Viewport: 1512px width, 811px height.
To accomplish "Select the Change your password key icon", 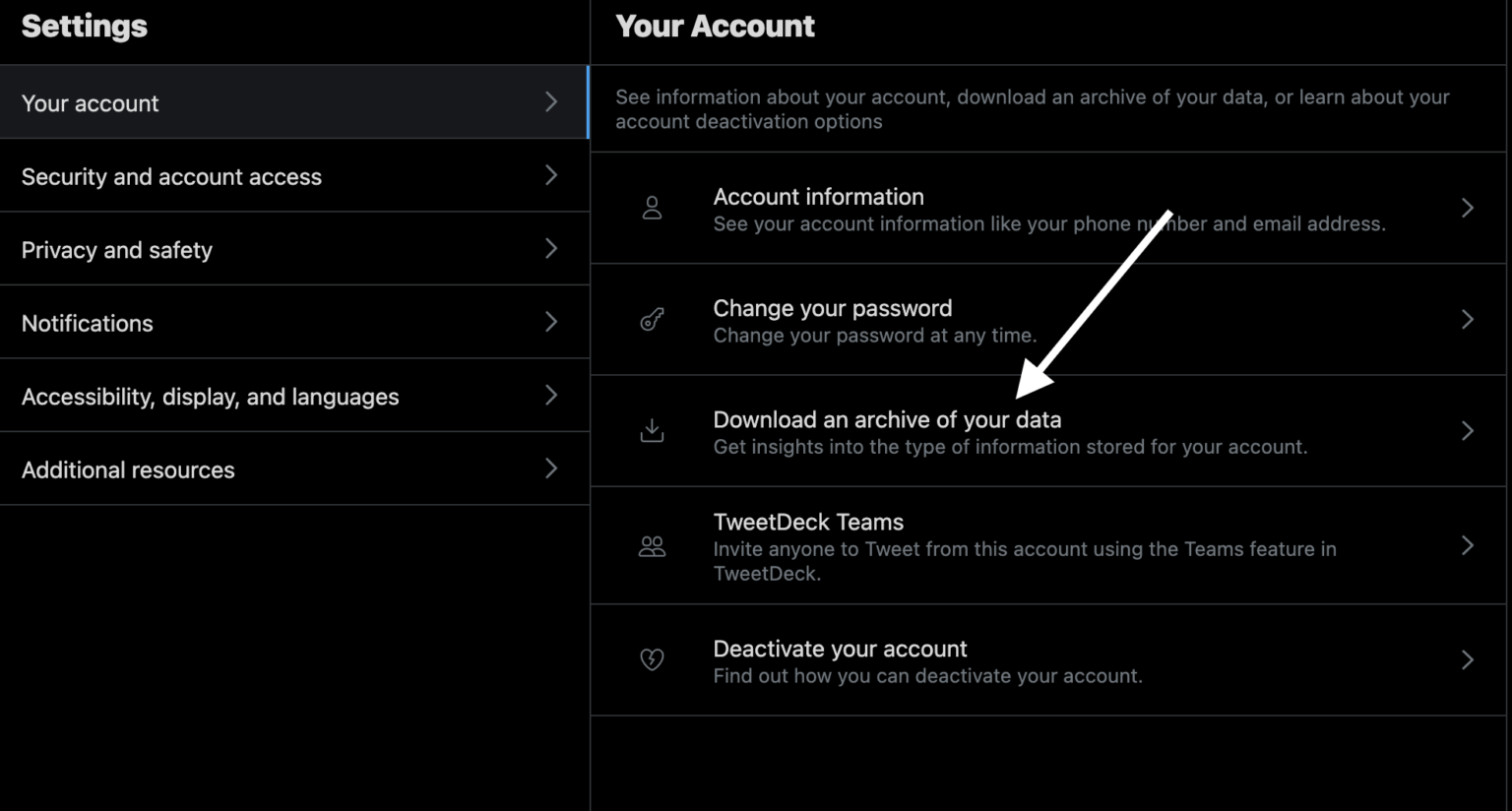I will point(652,319).
